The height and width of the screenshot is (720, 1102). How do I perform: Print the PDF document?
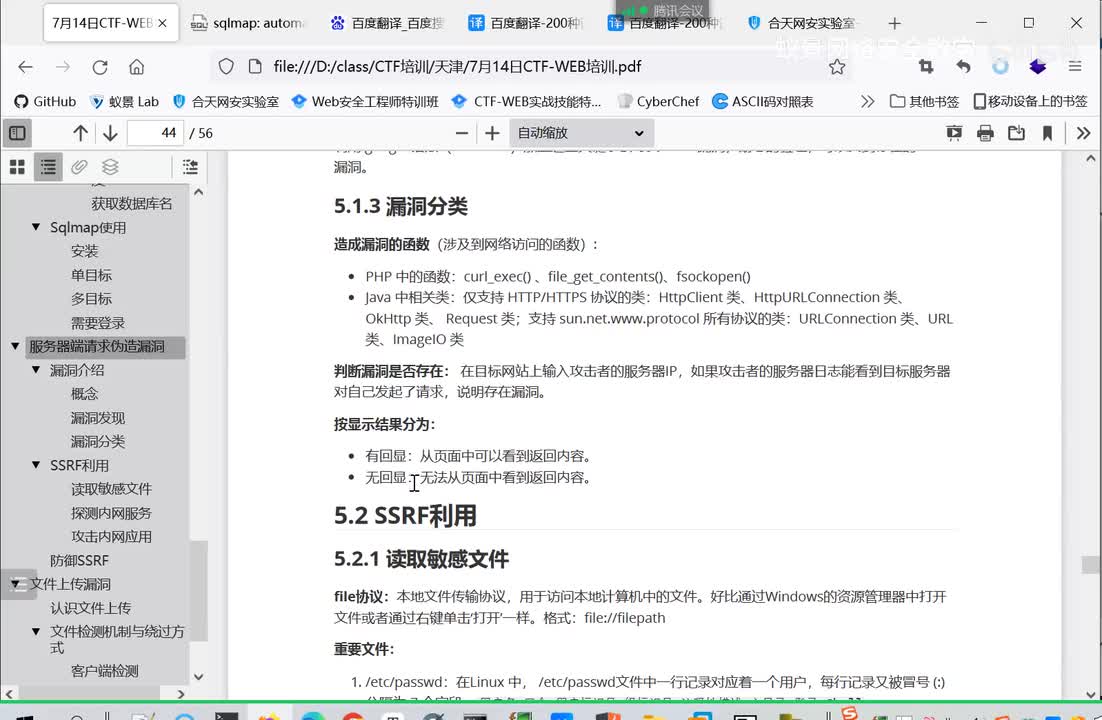(x=985, y=133)
